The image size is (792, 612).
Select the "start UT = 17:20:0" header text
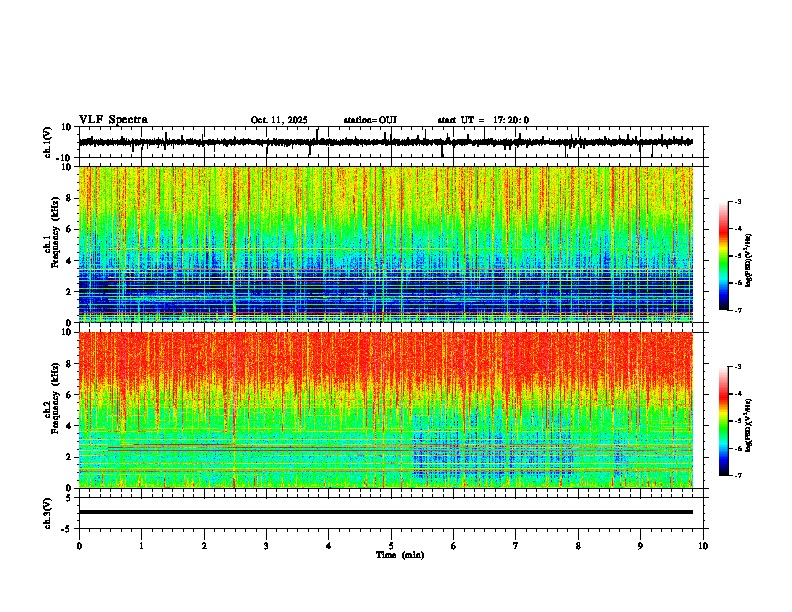(x=483, y=120)
